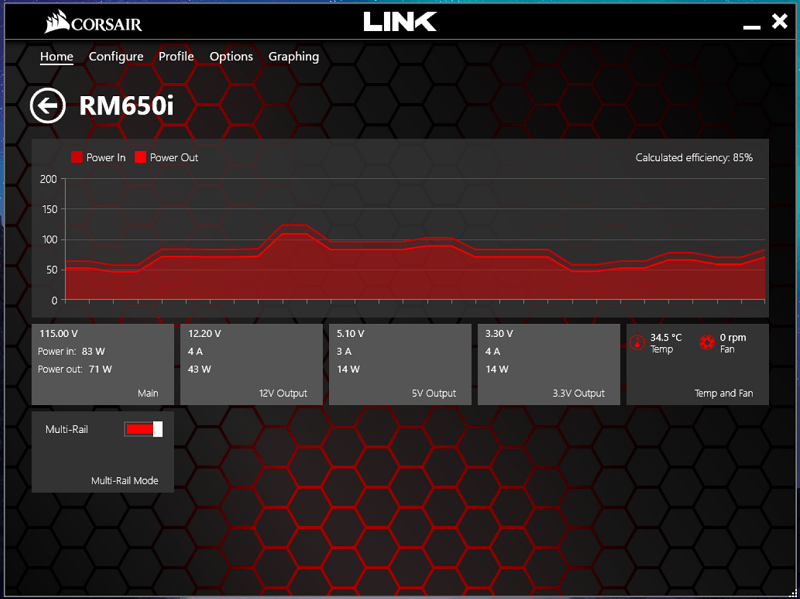Viewport: 800px width, 599px height.
Task: Select the Multi-Rail Mode tile
Action: coord(103,452)
